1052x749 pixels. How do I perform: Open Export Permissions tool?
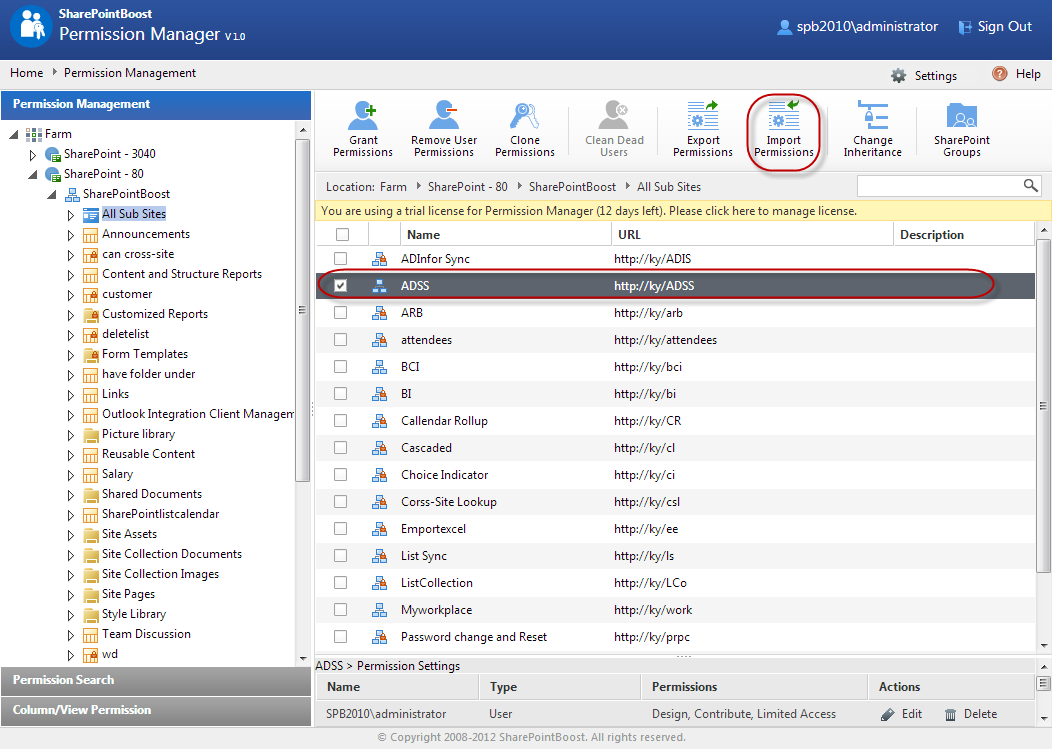(x=703, y=129)
